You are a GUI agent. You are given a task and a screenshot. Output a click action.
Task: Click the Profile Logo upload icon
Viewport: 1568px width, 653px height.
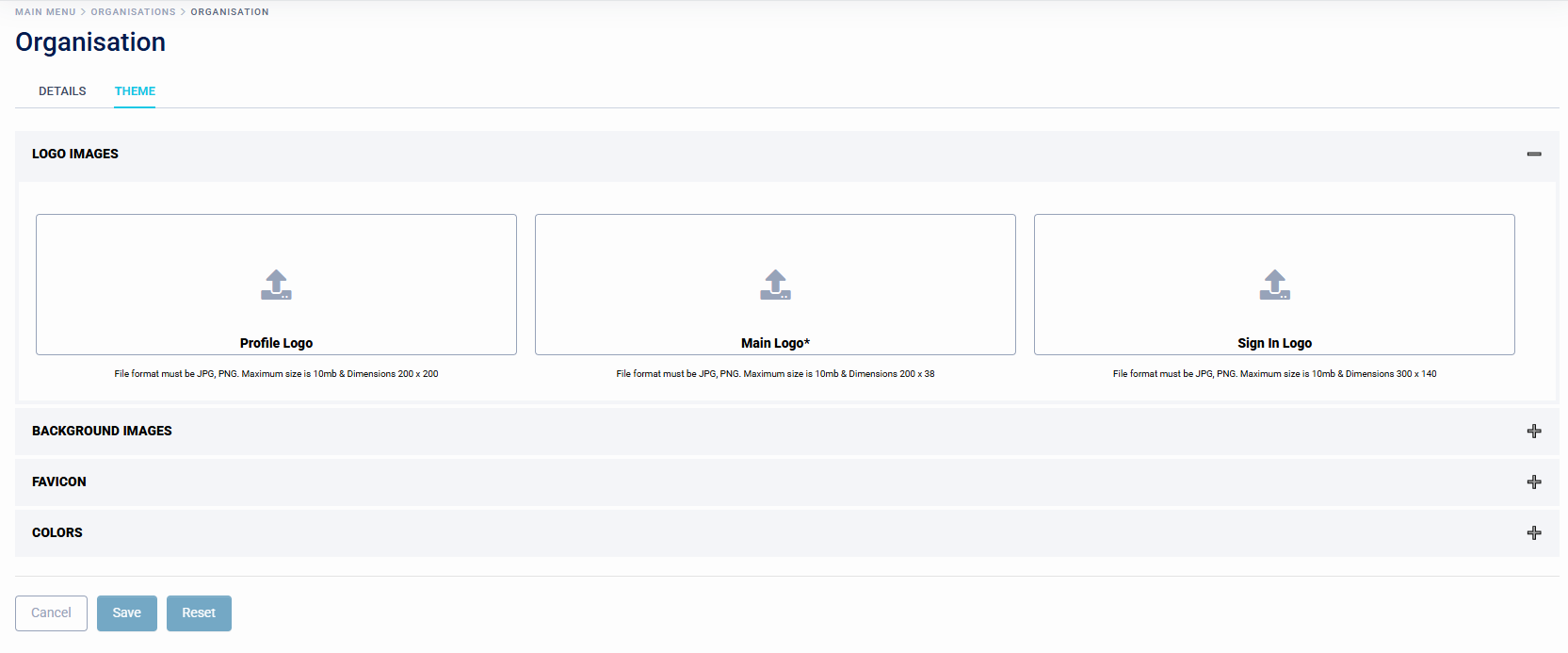(x=276, y=285)
